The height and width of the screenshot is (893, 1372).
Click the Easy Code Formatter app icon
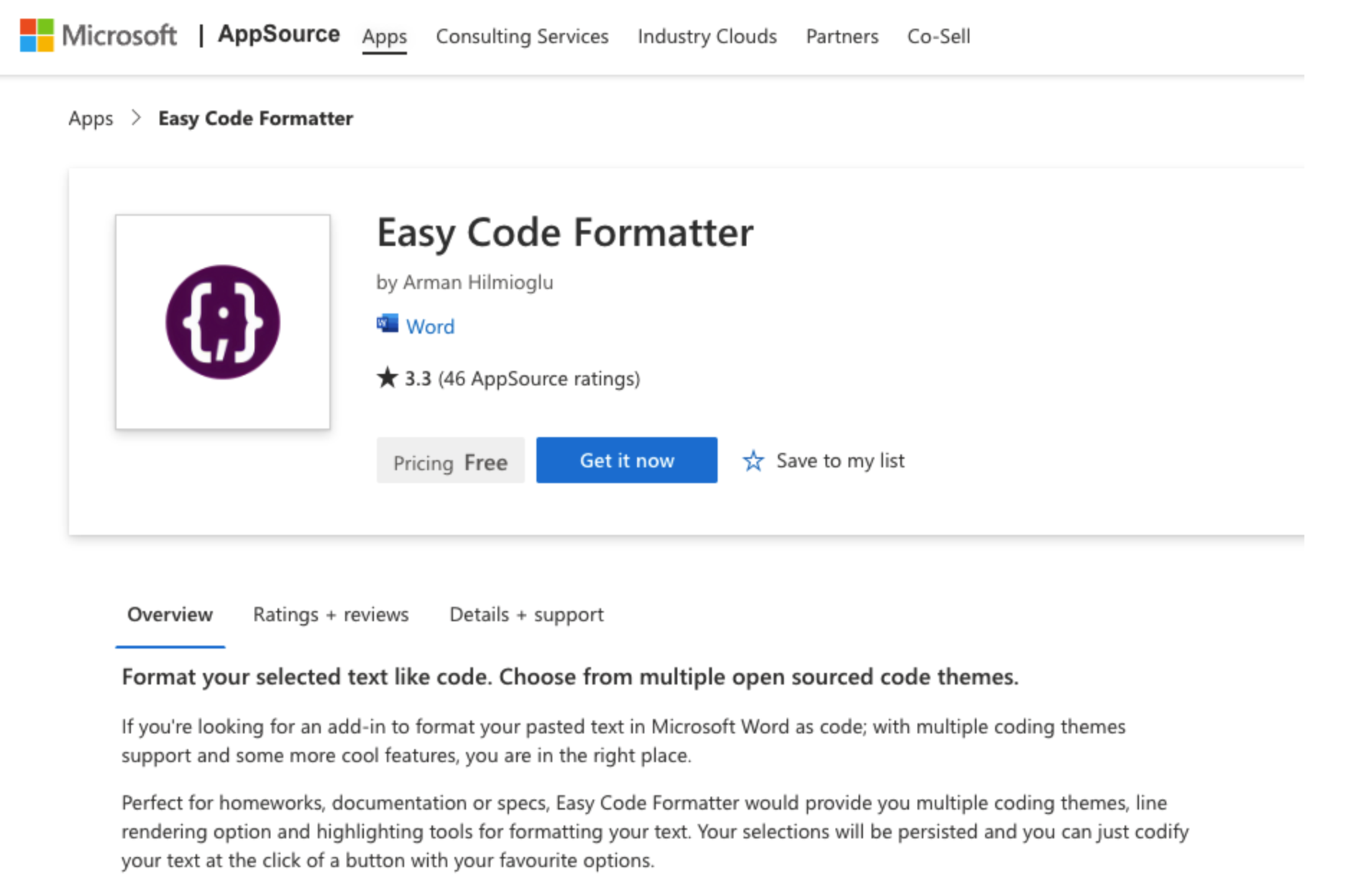coord(222,321)
